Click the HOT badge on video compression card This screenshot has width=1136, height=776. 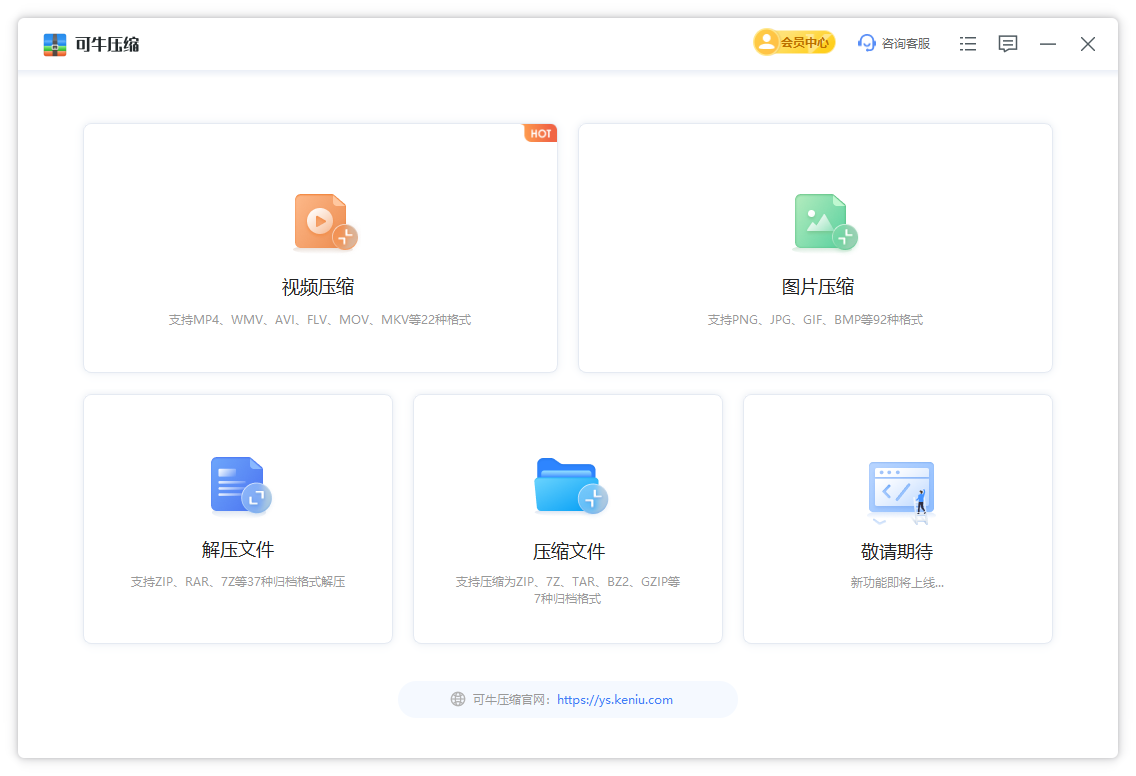coord(540,132)
